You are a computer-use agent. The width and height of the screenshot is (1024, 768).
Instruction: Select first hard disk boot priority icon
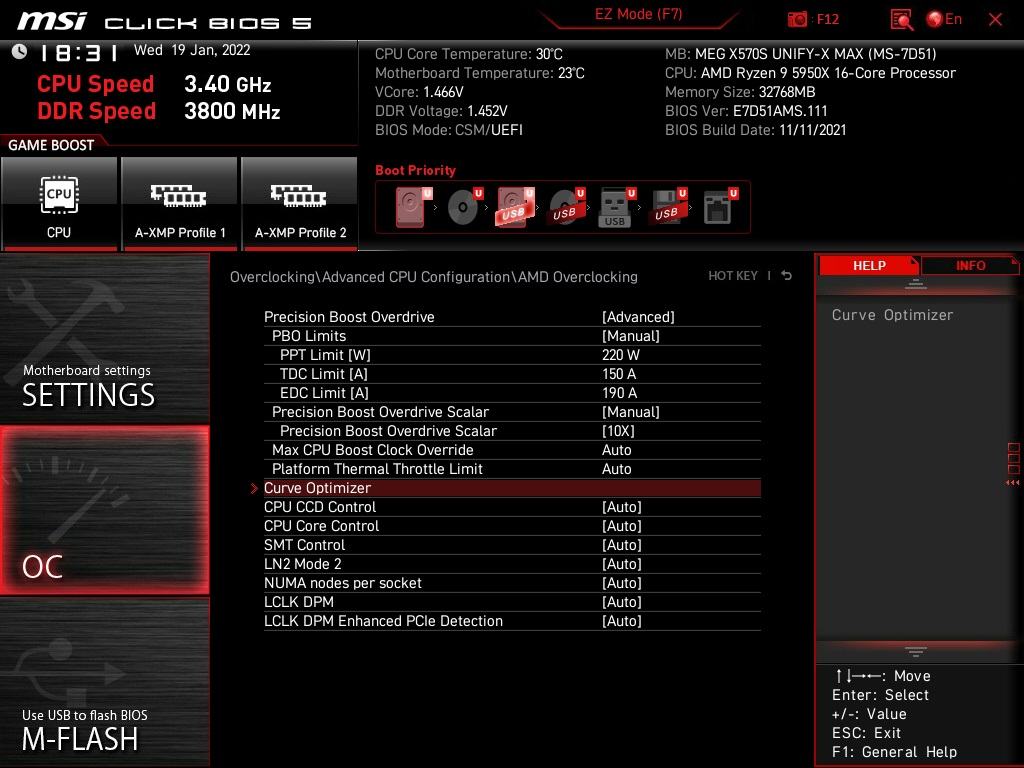point(413,207)
